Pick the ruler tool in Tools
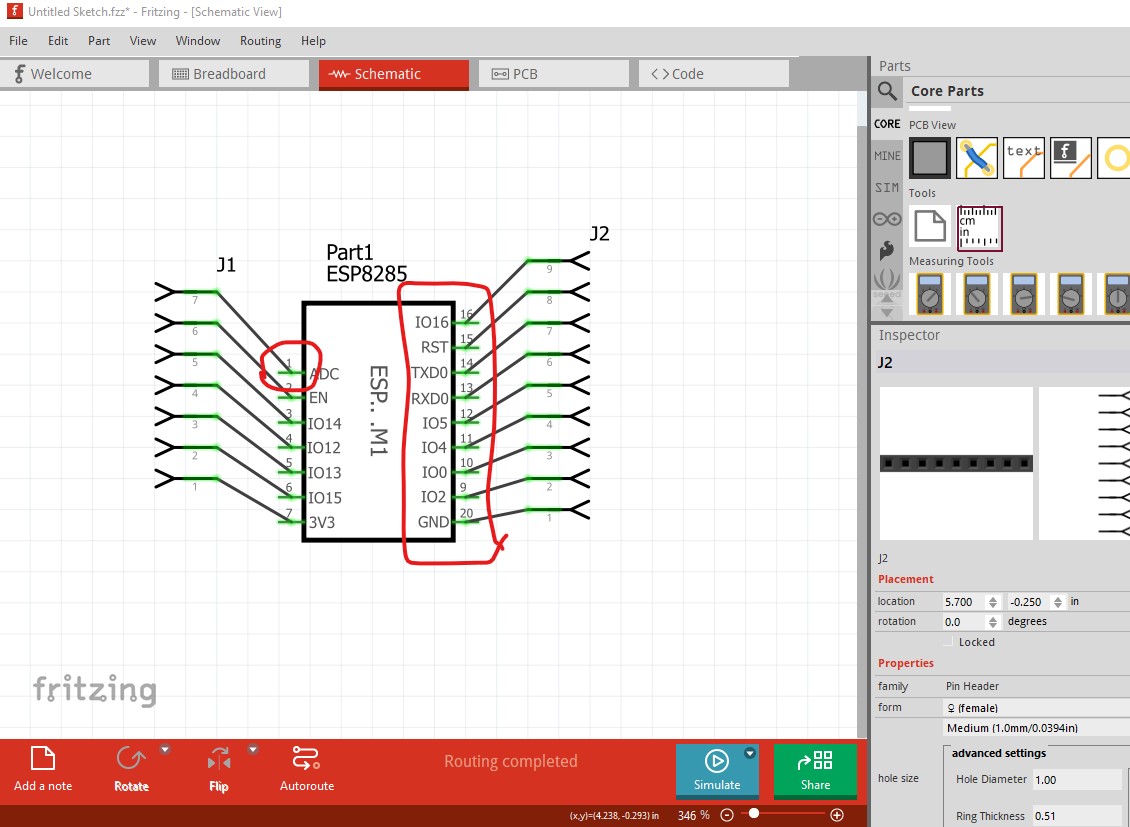1130x827 pixels. coord(980,228)
